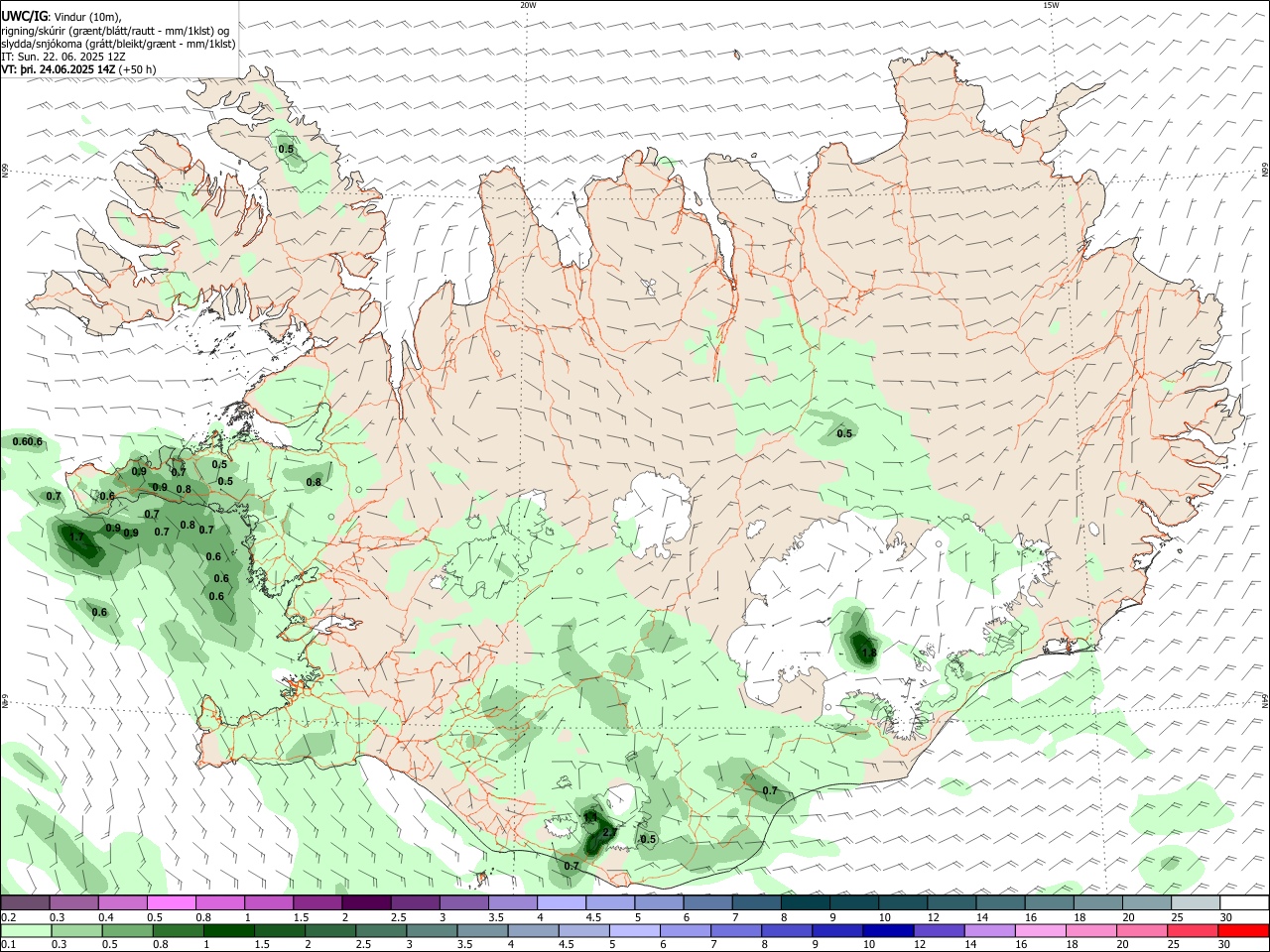The width and height of the screenshot is (1270, 952).
Task: Click the 0.7 value near the southeast coast
Action: click(770, 790)
